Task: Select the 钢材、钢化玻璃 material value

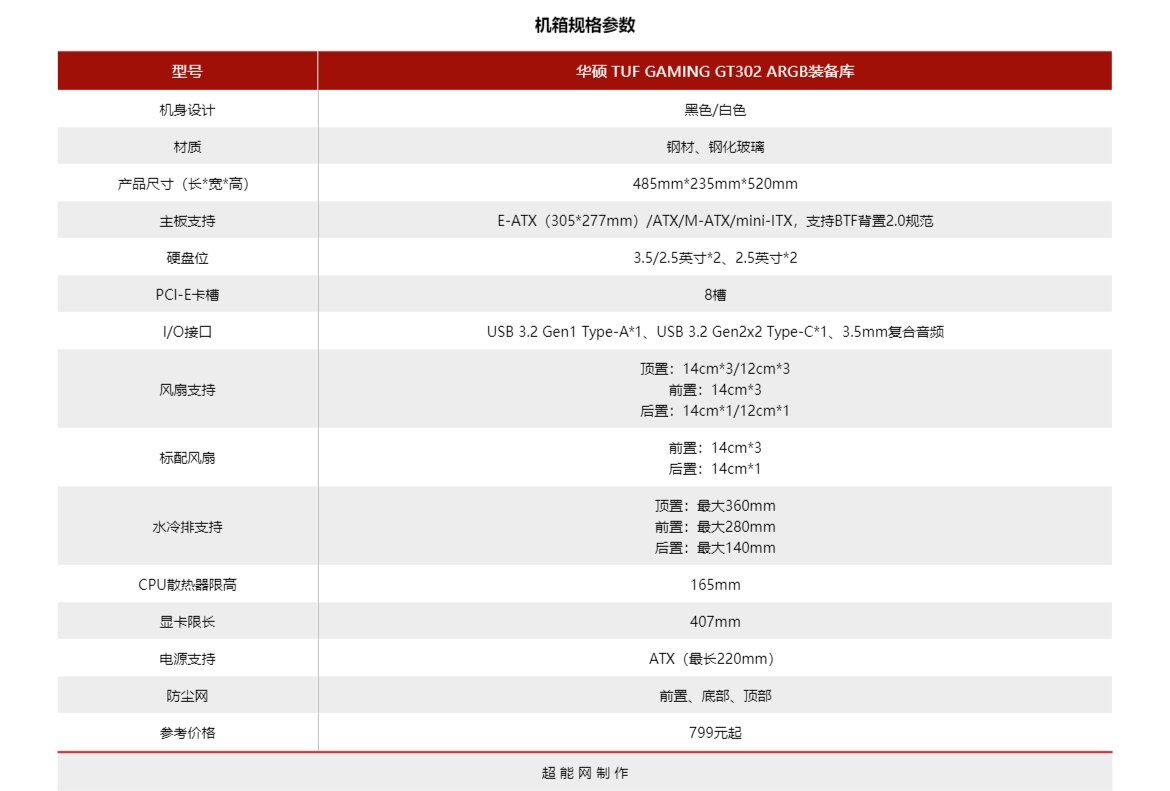Action: (x=714, y=147)
